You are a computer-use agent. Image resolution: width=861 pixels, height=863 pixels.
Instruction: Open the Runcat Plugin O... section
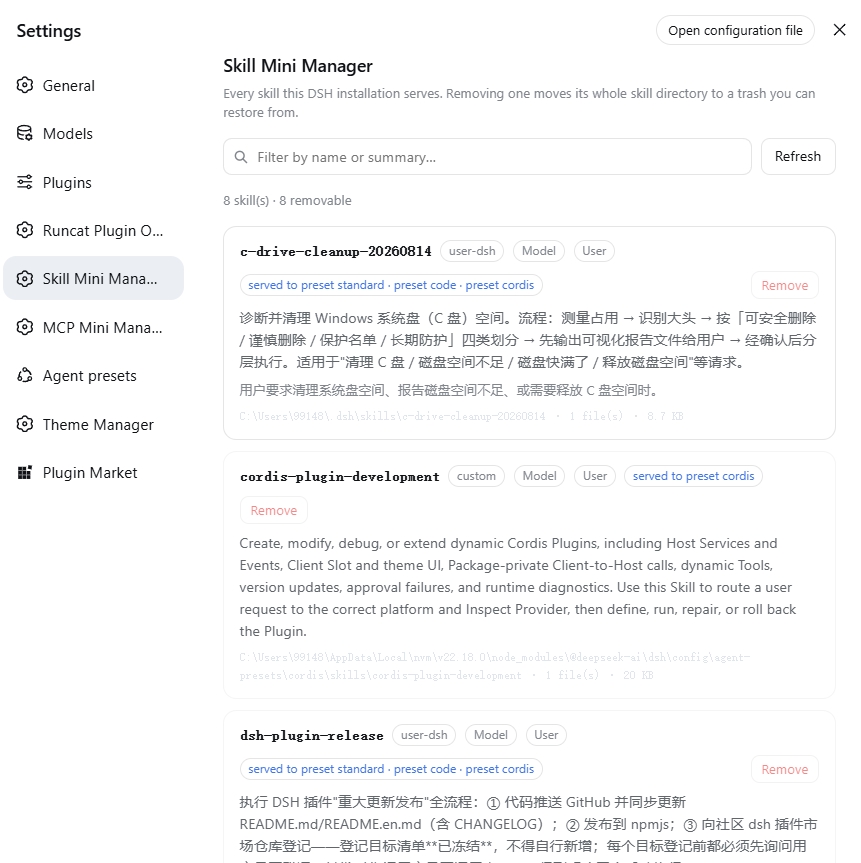(x=94, y=230)
